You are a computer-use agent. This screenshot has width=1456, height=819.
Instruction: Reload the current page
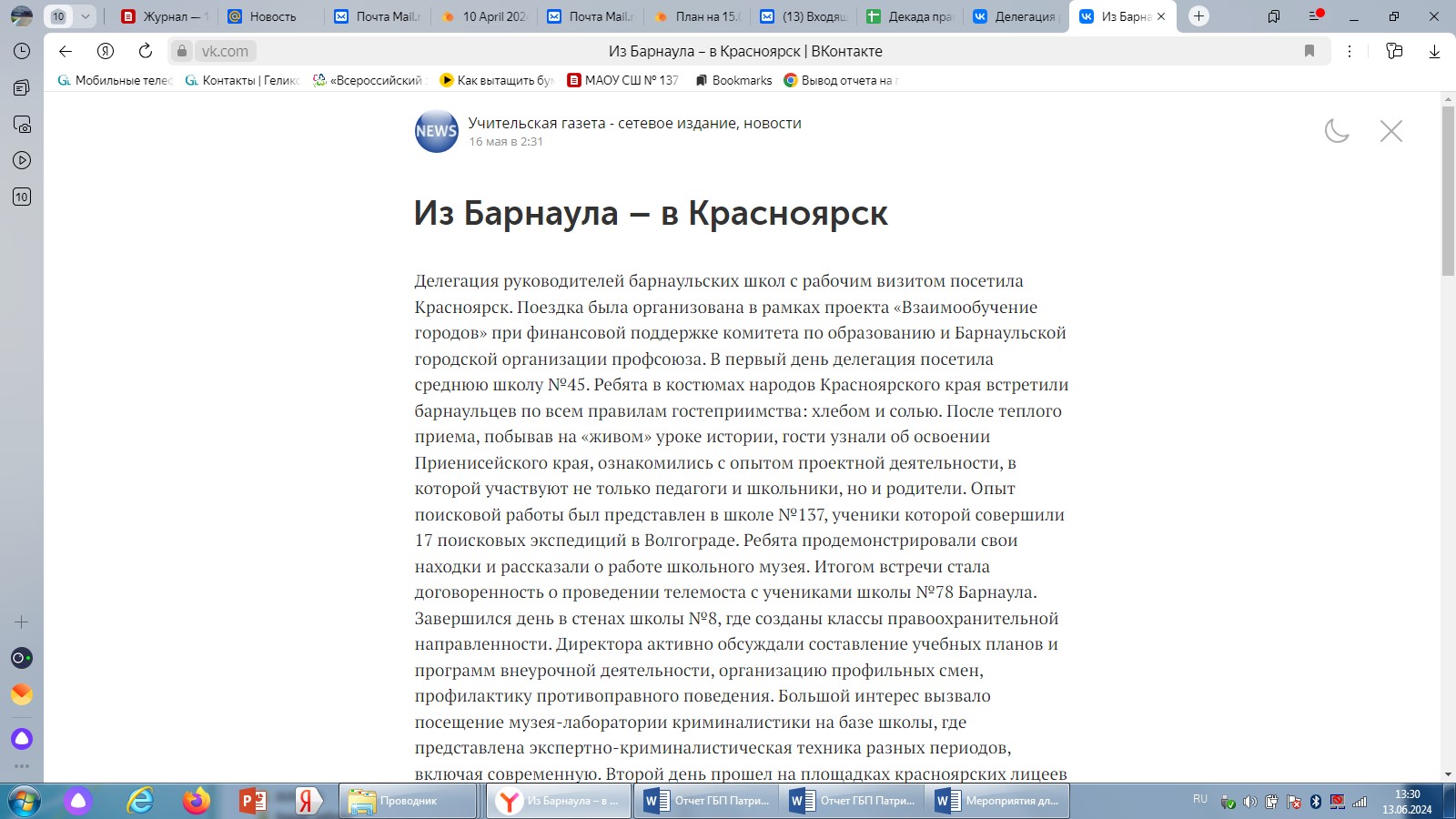(x=146, y=51)
